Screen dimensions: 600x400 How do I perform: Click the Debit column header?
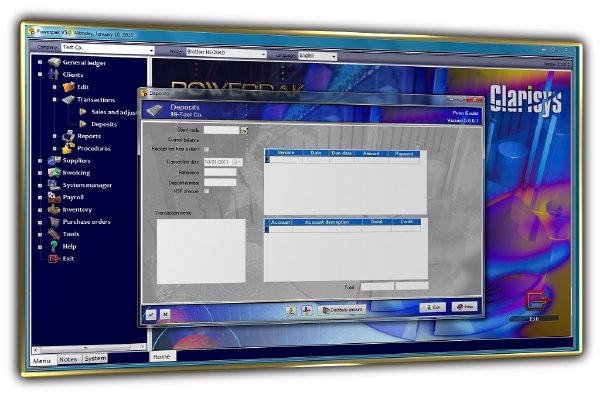tap(377, 222)
